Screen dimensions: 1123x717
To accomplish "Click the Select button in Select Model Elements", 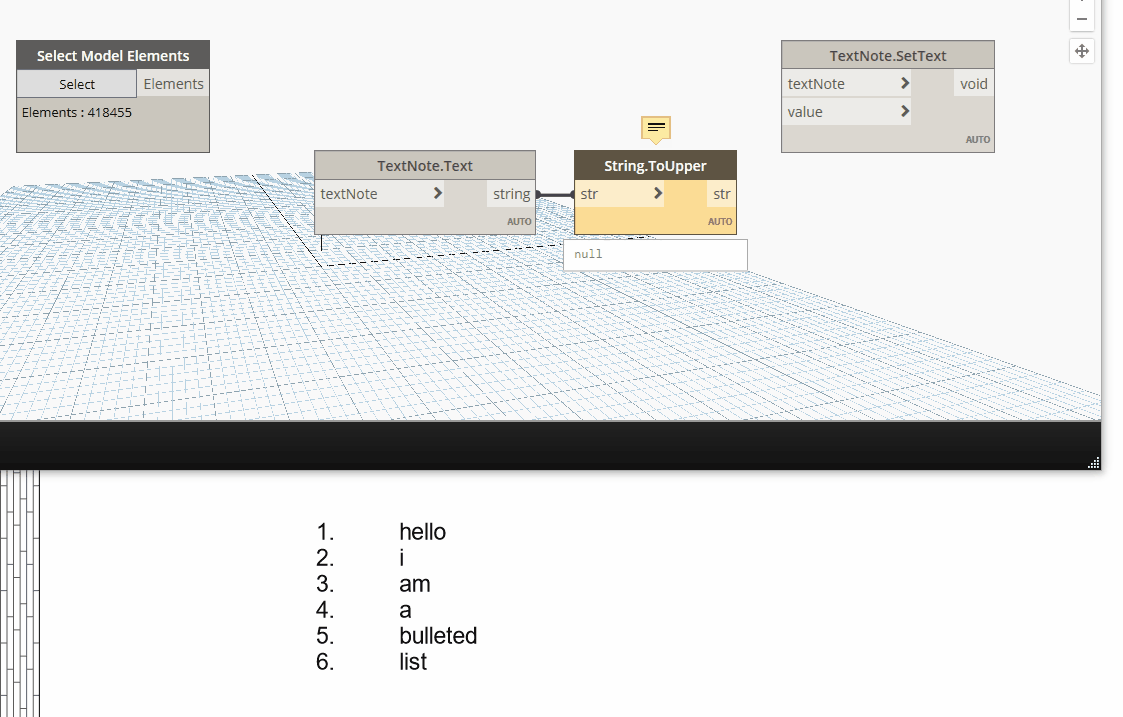I will tap(77, 84).
